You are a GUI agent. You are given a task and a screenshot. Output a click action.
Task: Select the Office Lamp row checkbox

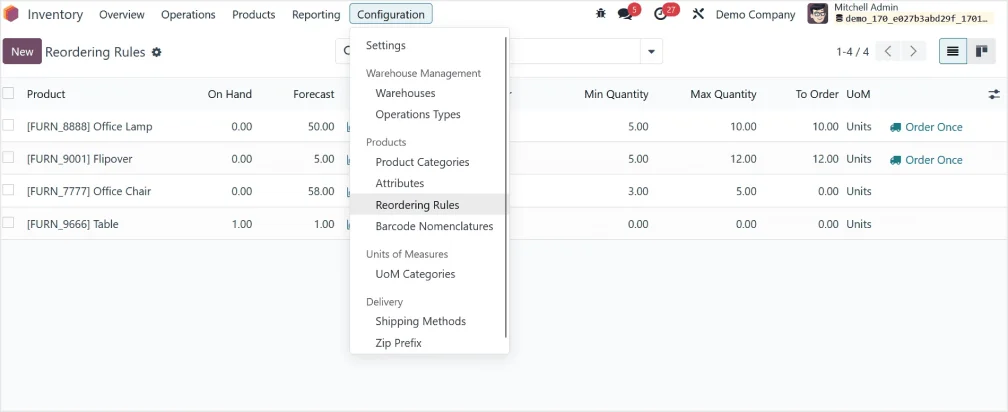[8, 126]
